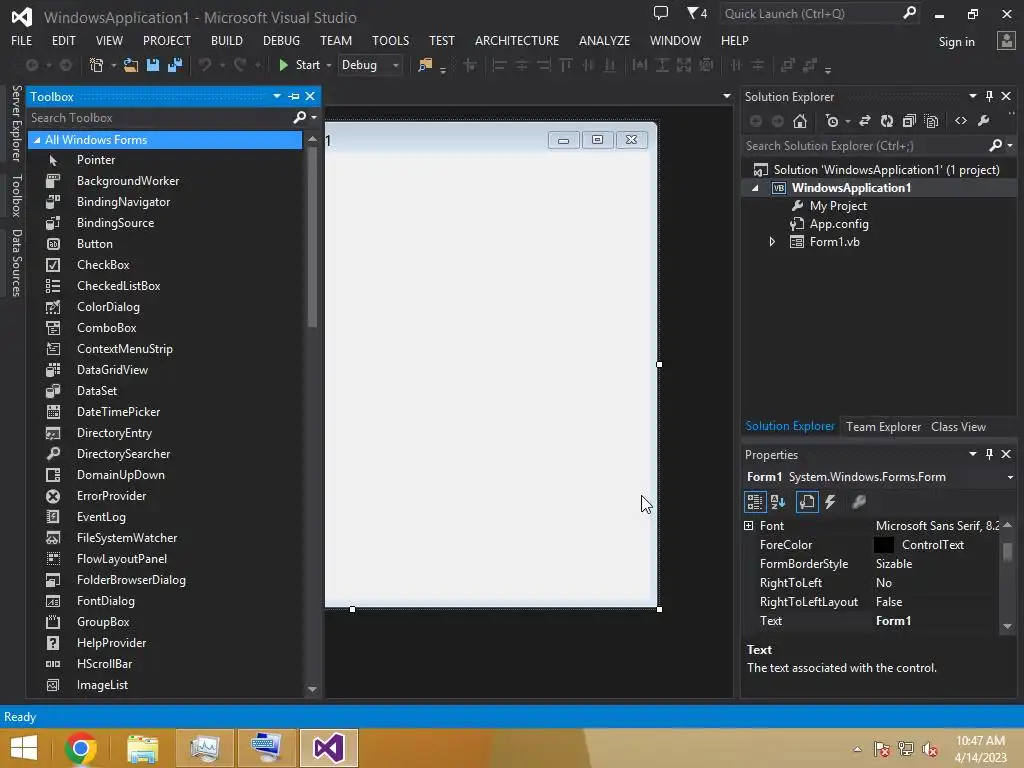Click Search Solution Explorer field
Viewport: 1024px width, 768px height.
(x=866, y=146)
